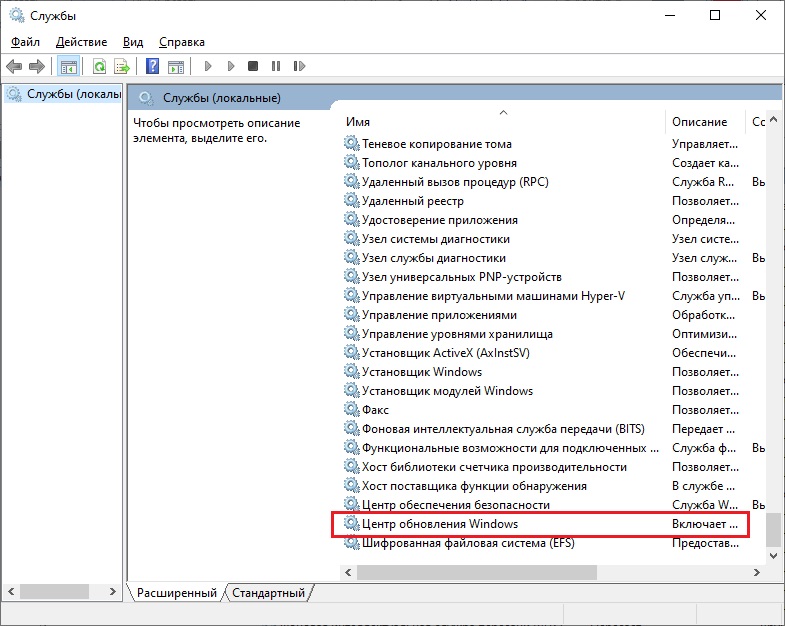This screenshot has width=785, height=626.
Task: Click the Restart service icon
Action: coord(299,66)
